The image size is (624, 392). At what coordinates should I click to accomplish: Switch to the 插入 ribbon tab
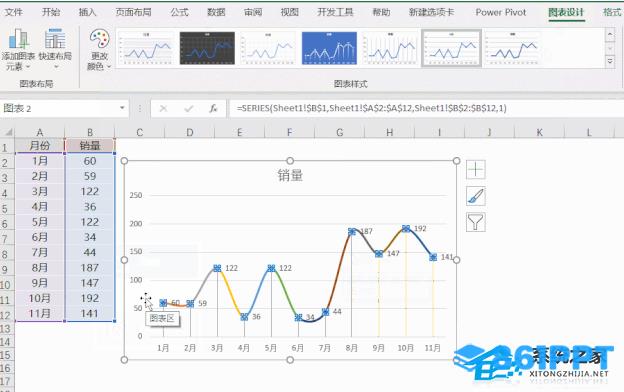88,12
